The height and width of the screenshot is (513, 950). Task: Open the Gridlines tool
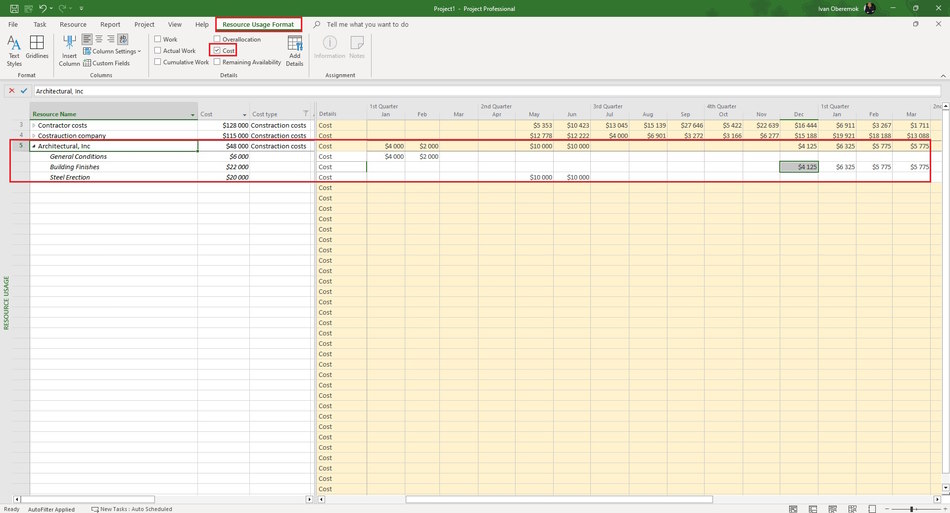click(x=37, y=48)
